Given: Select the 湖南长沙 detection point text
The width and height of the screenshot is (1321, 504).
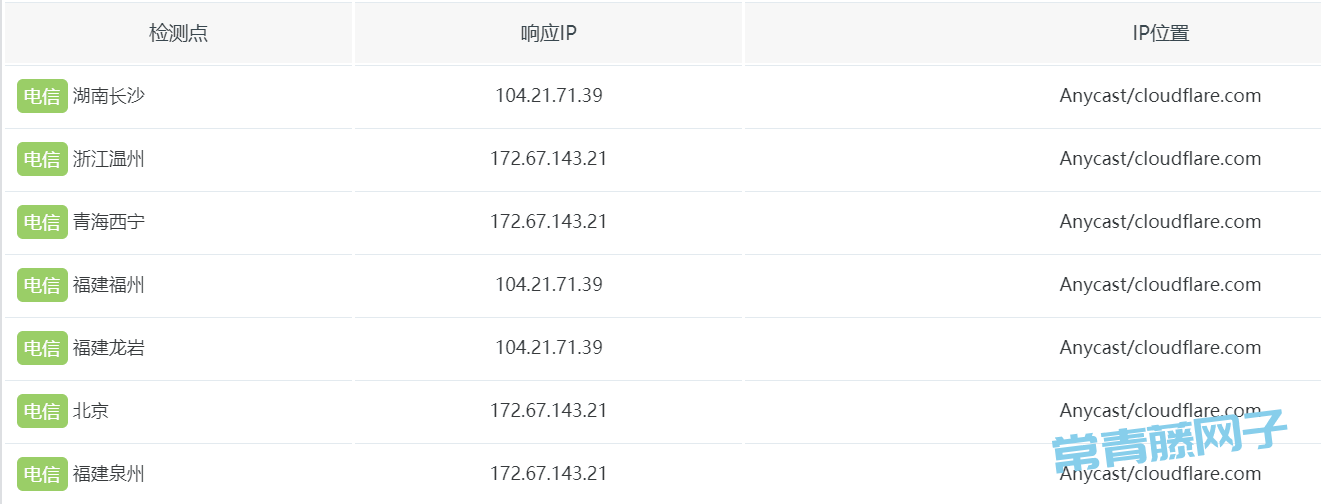Looking at the screenshot, I should (x=109, y=96).
